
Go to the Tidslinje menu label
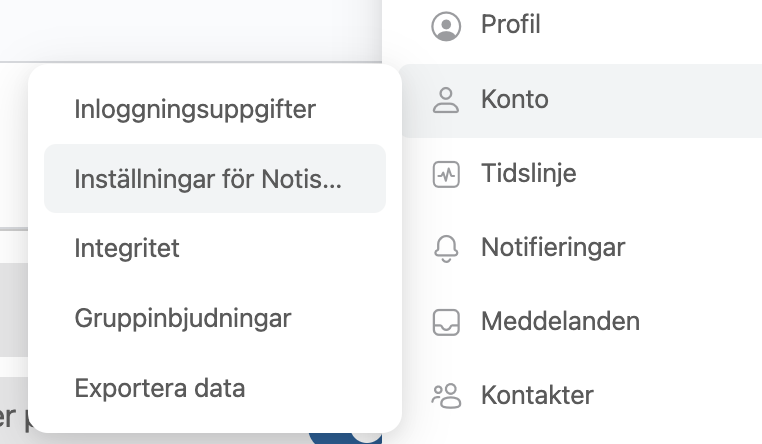click(528, 173)
